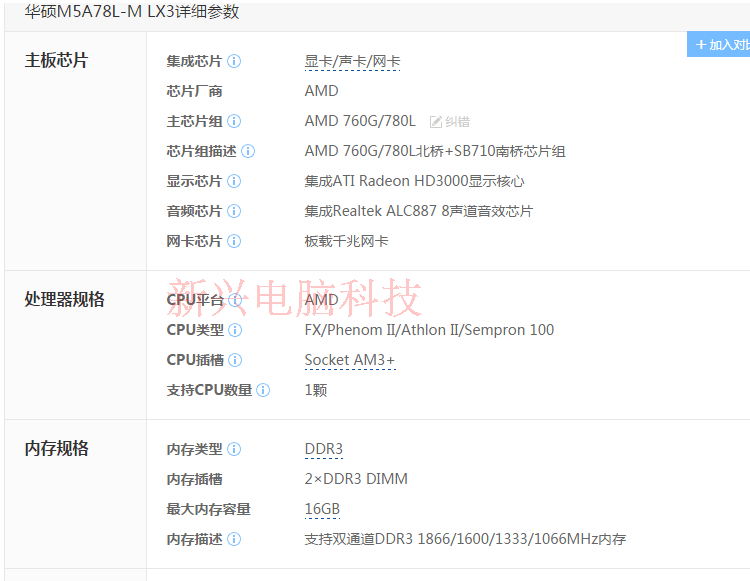The image size is (750, 581).
Task: Click the 纠错 edit icon
Action: click(x=435, y=122)
